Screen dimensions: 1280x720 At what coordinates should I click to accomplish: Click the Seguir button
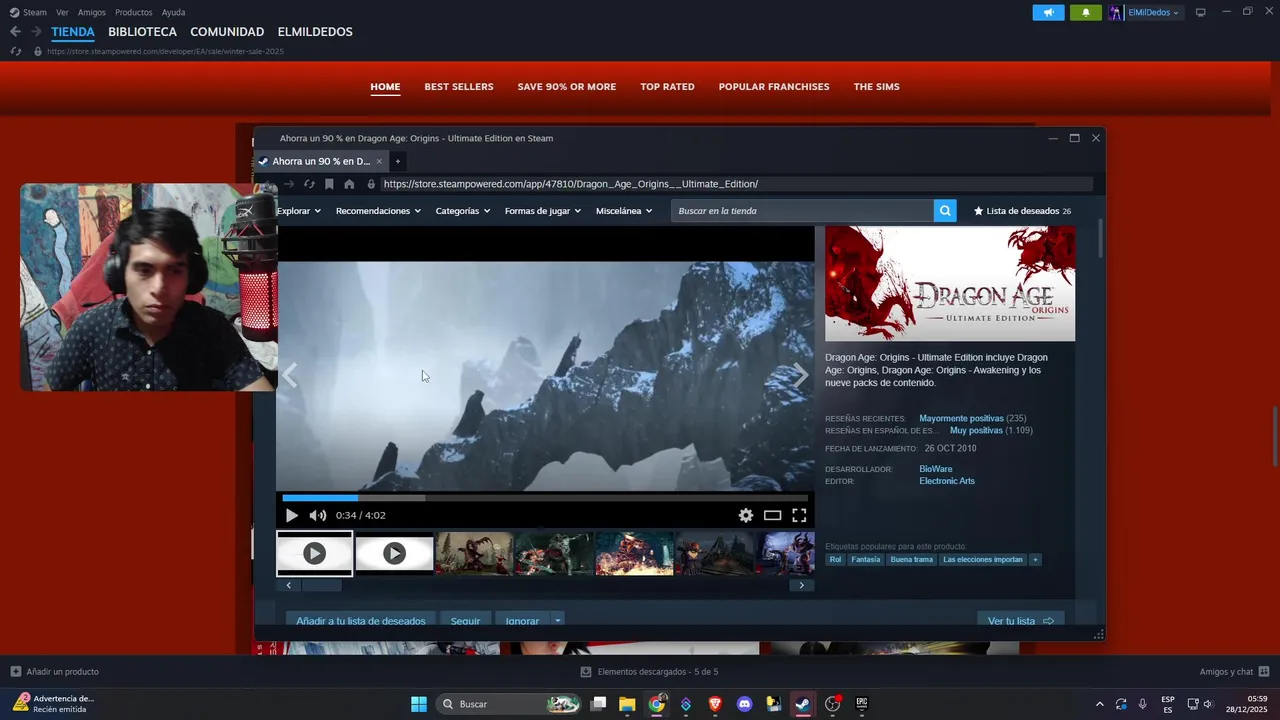click(x=465, y=621)
